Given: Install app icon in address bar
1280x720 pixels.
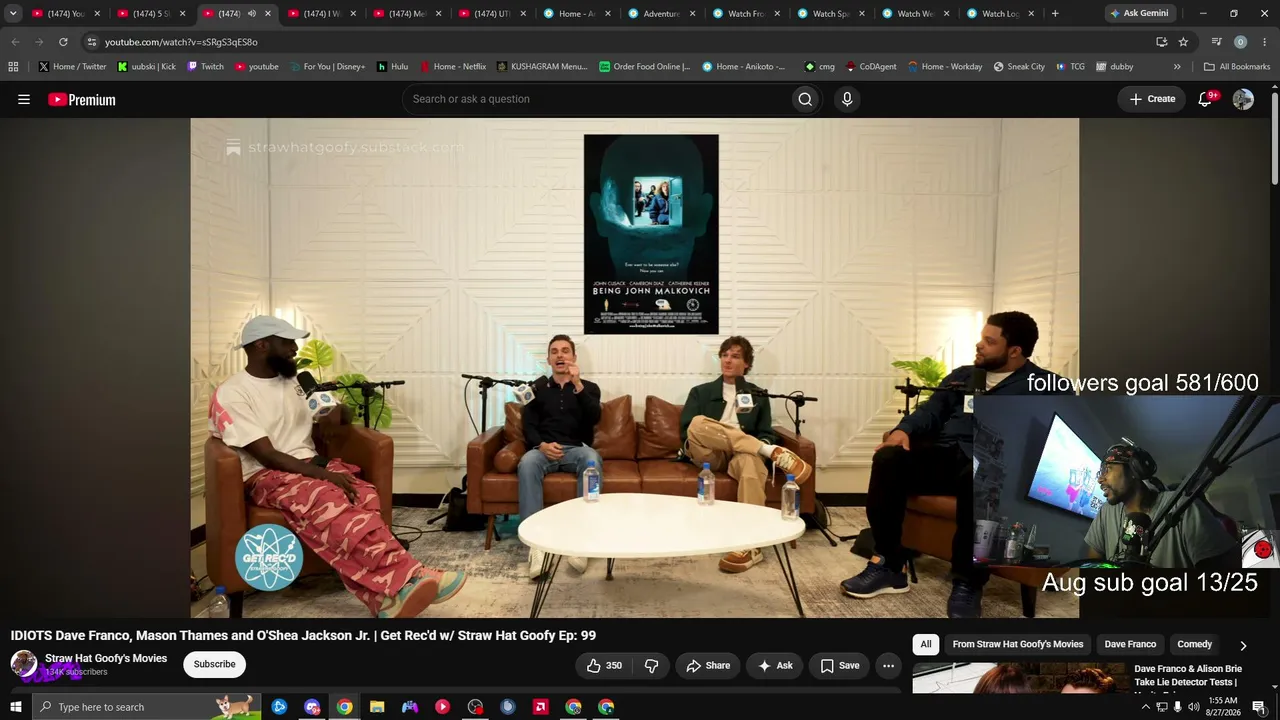Looking at the screenshot, I should pyautogui.click(x=1161, y=42).
